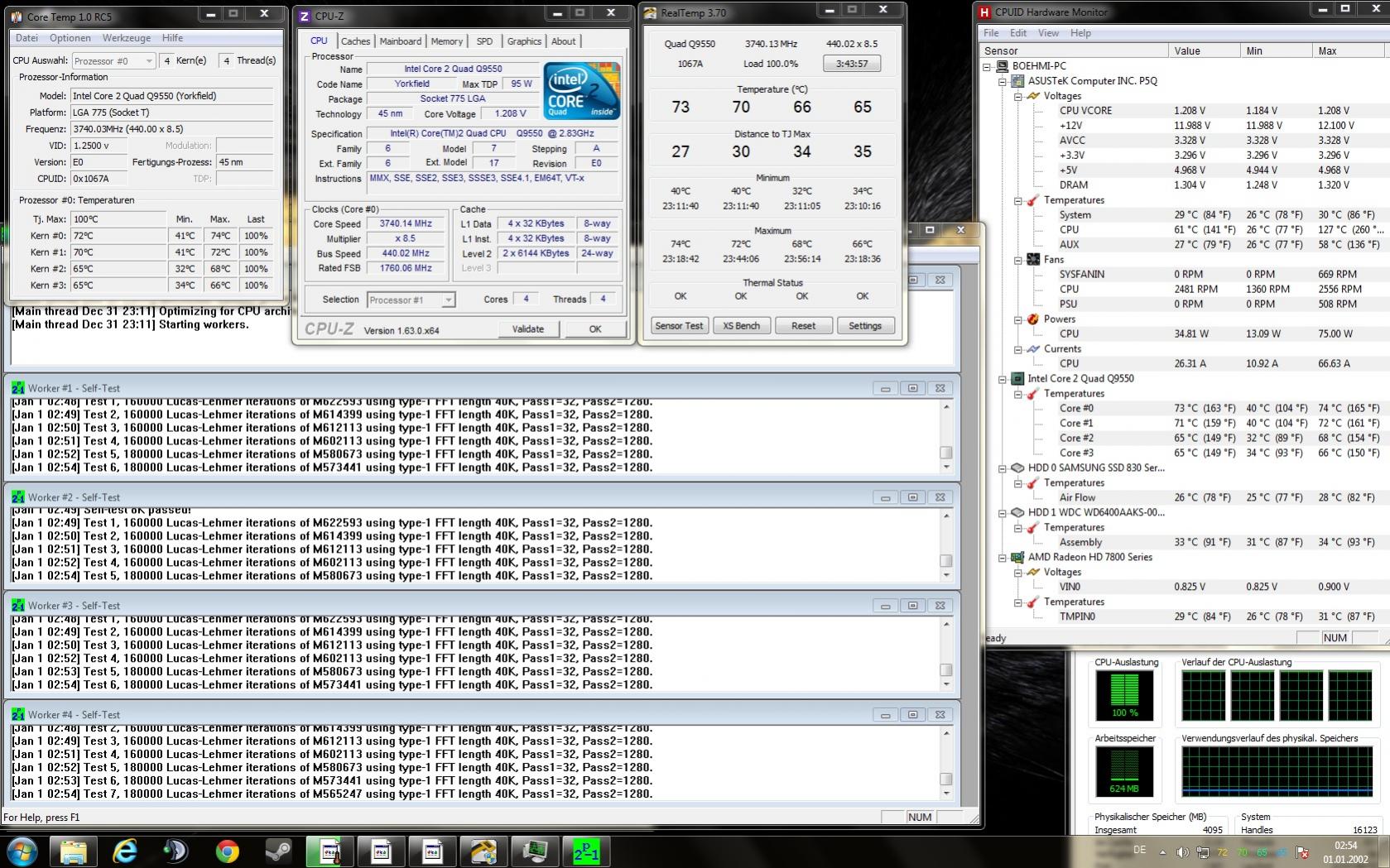1390x868 pixels.
Task: Open Steam from the taskbar
Action: [x=278, y=851]
